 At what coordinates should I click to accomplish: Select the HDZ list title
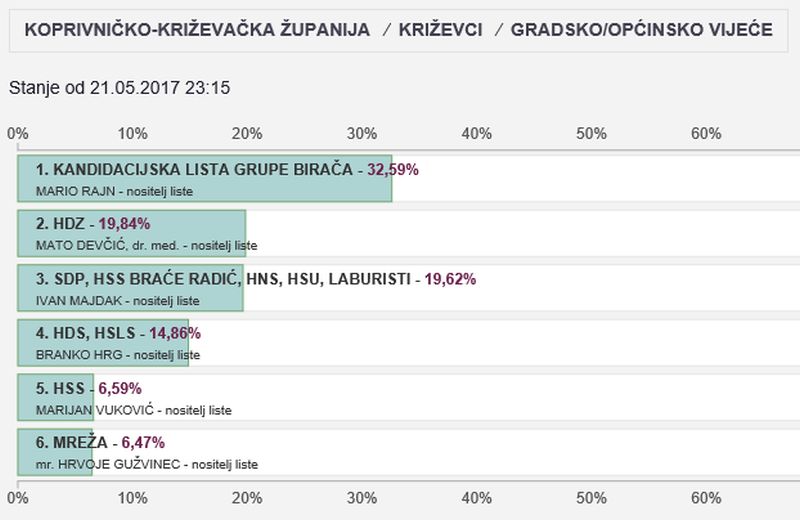(61, 224)
